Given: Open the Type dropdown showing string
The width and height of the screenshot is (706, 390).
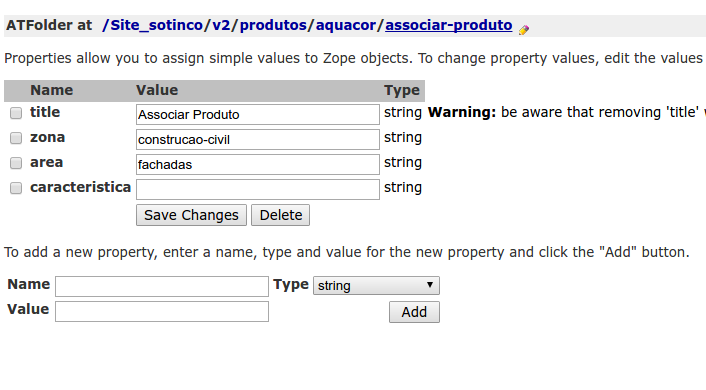Looking at the screenshot, I should (376, 286).
